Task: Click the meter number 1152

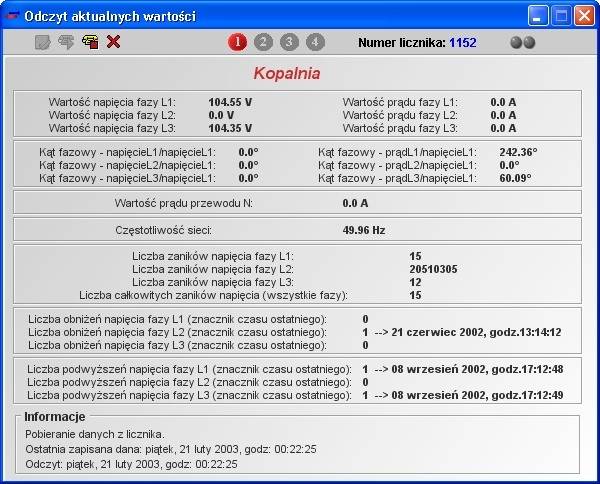Action: point(463,43)
